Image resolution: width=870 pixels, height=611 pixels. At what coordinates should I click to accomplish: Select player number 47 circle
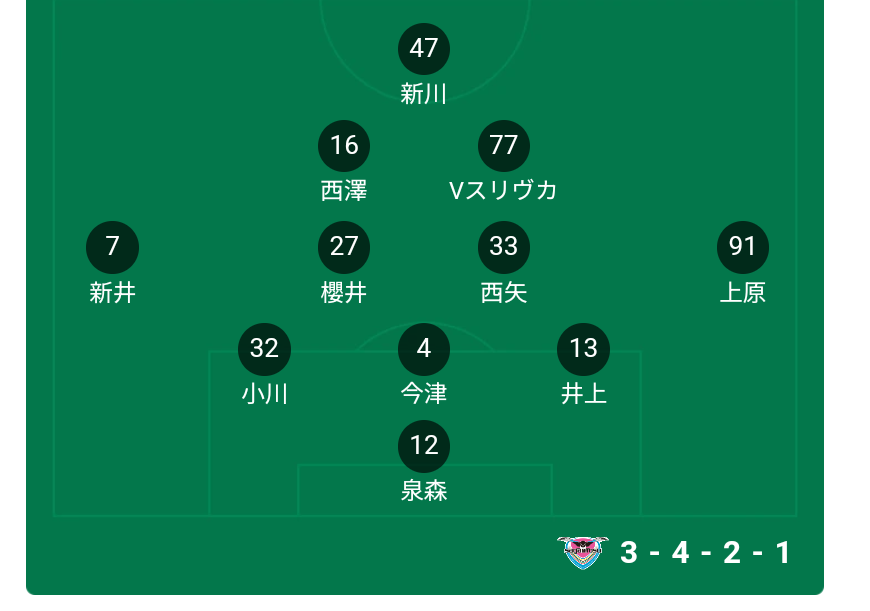pos(424,49)
